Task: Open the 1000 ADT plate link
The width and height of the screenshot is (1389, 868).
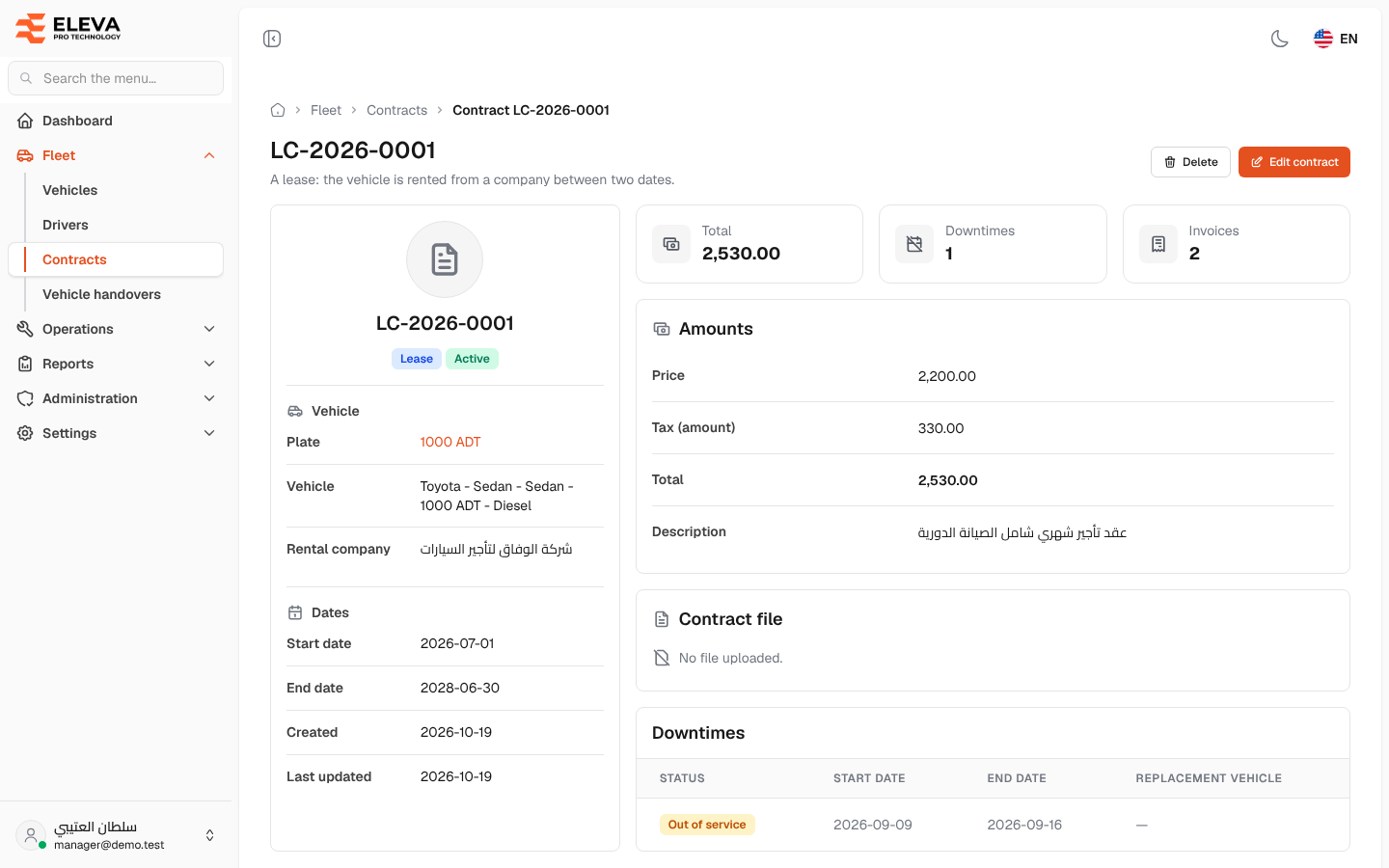Action: click(450, 442)
